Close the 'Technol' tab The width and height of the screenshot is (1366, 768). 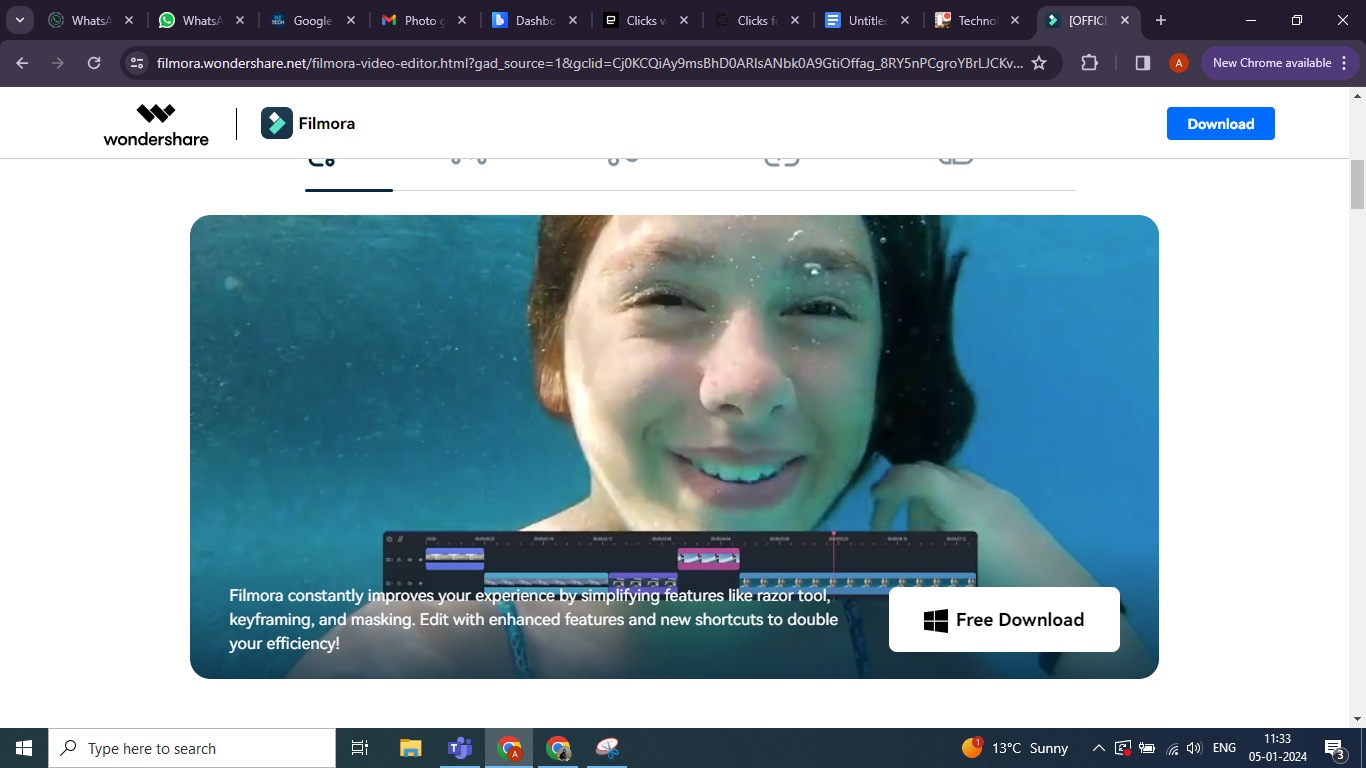click(1016, 20)
